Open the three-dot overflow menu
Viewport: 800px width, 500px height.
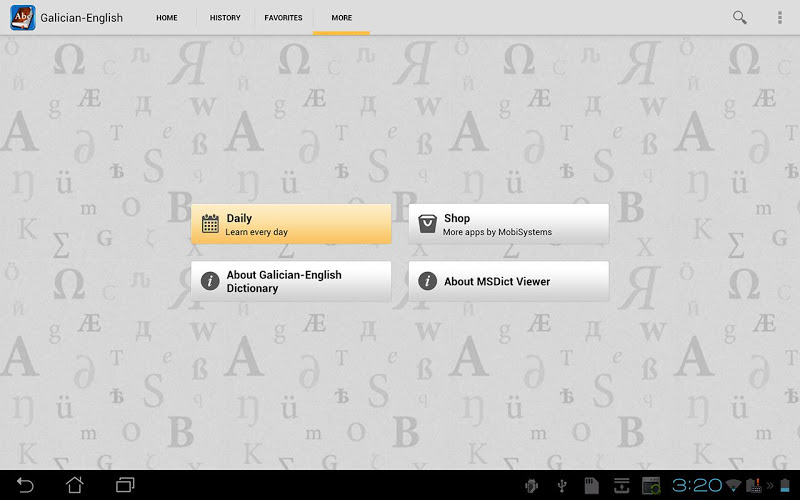click(x=780, y=17)
